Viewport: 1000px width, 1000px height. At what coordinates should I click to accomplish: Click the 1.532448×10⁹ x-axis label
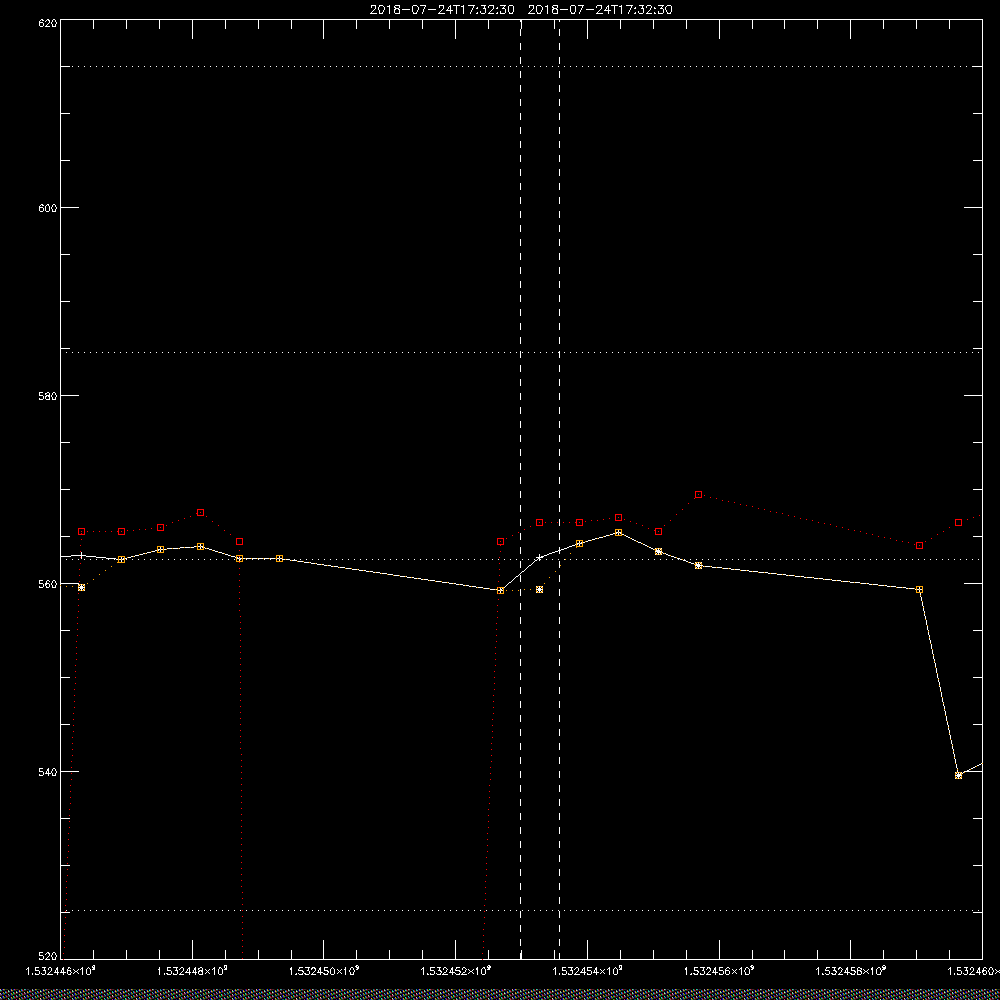tap(192, 971)
